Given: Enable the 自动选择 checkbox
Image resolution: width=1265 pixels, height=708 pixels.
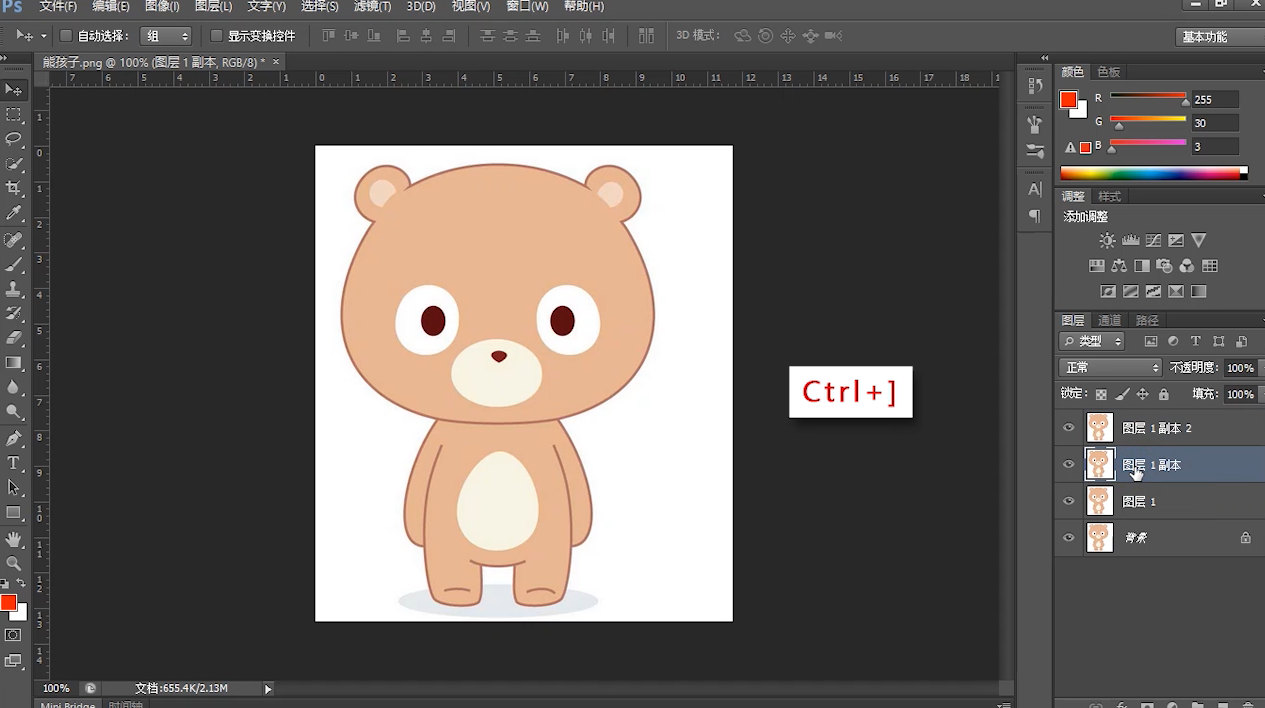Looking at the screenshot, I should 66,36.
